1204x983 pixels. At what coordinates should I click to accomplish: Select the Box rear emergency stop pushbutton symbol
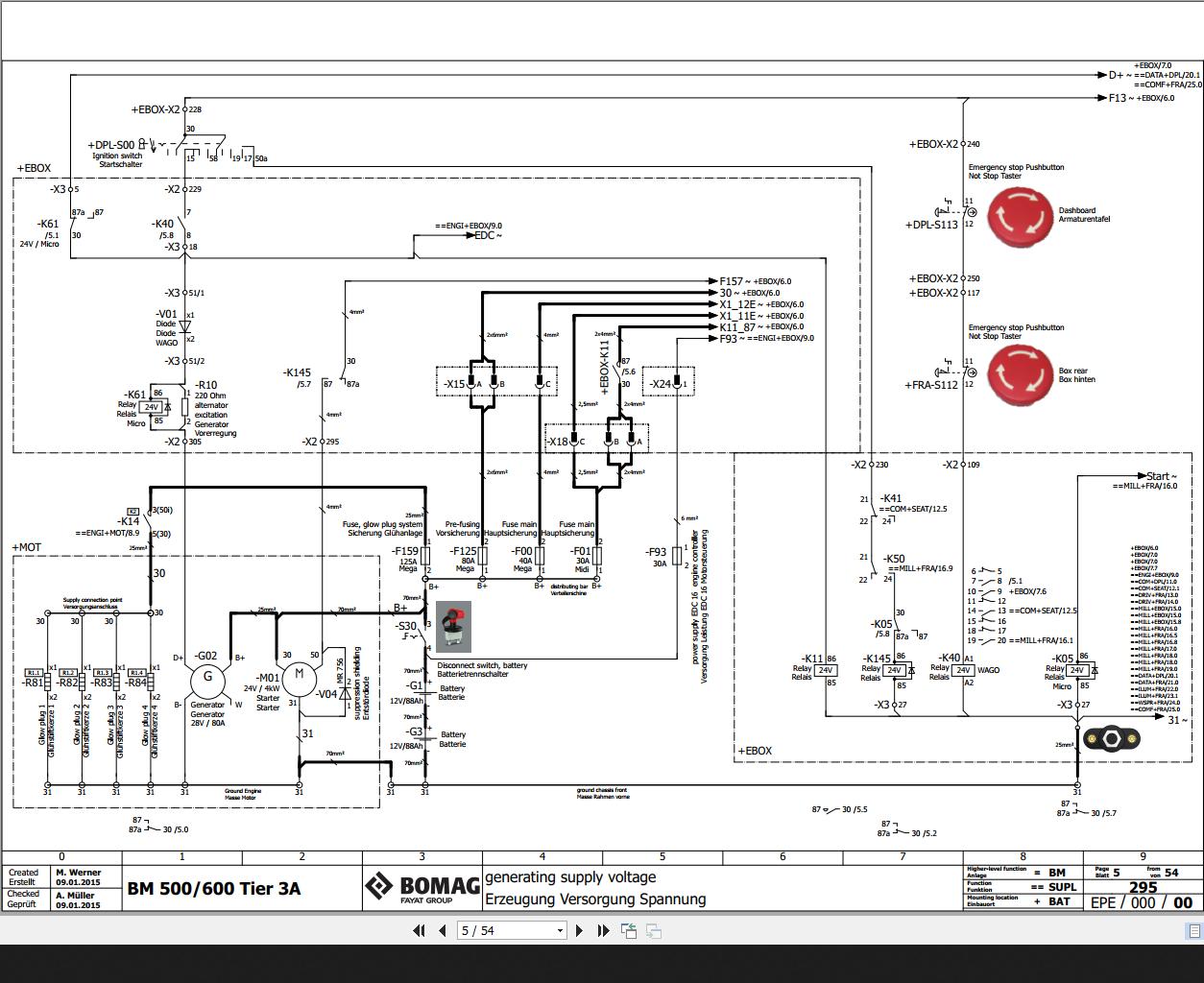[x=1021, y=376]
